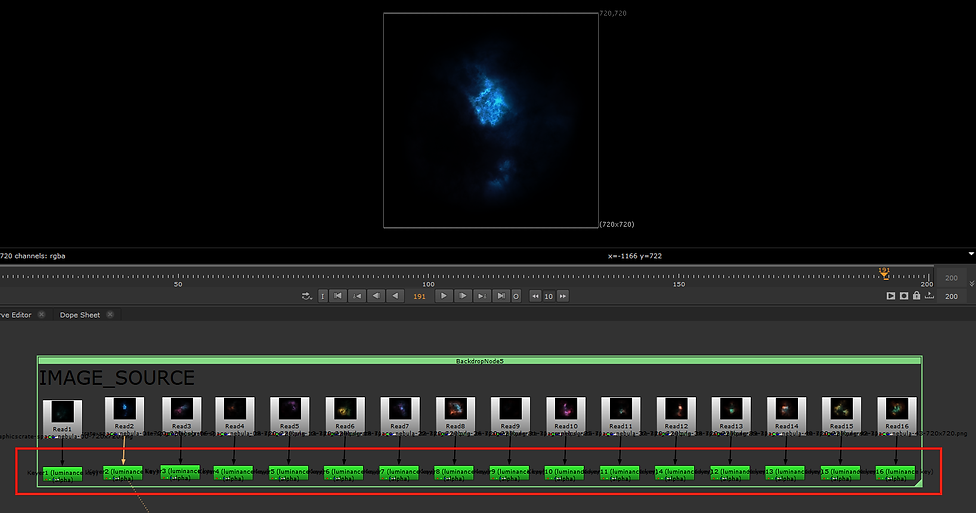This screenshot has height=513, width=976.
Task: Click the flipbook play icon
Action: 891,296
